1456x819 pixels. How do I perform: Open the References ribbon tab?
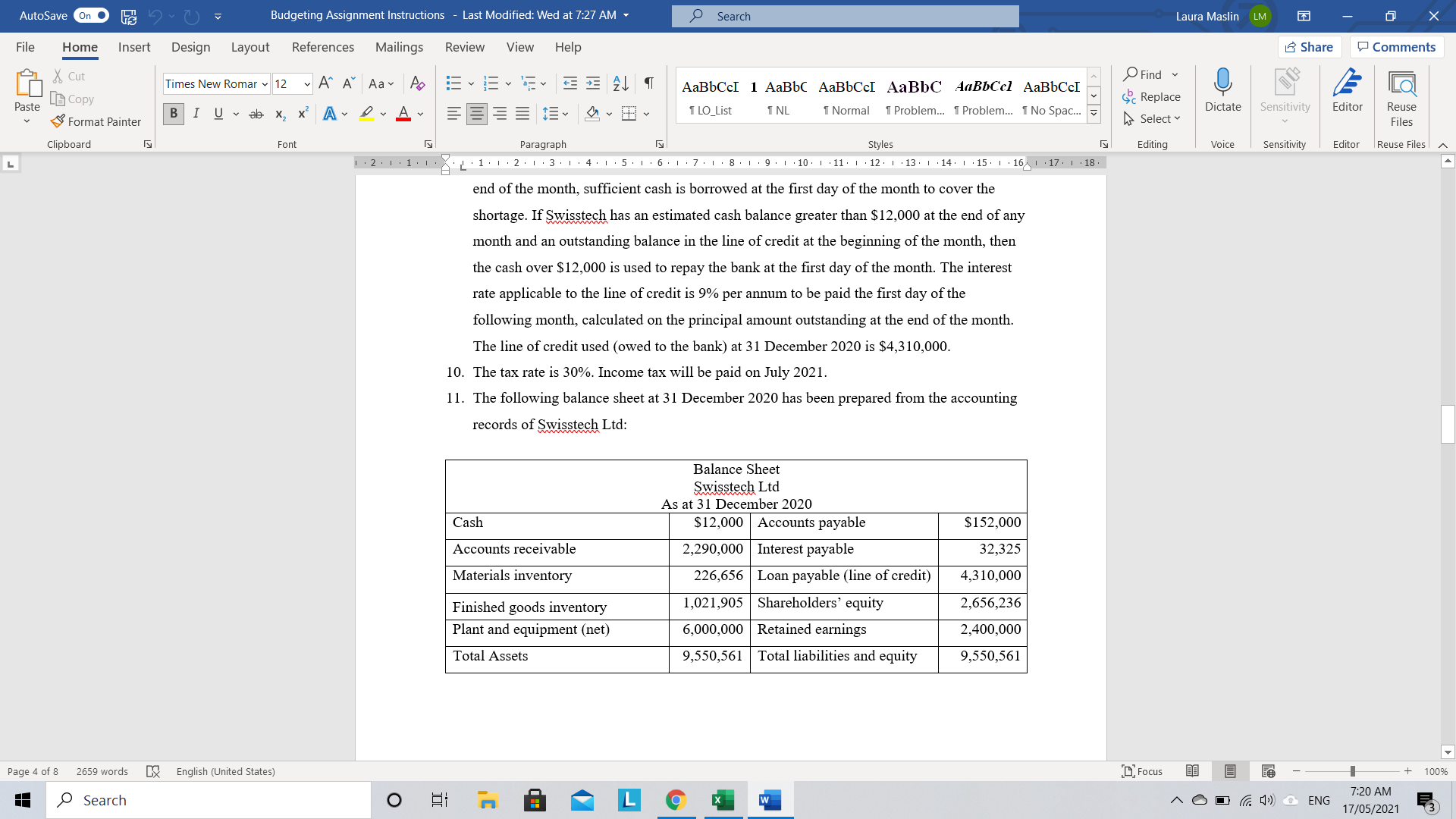coord(322,47)
